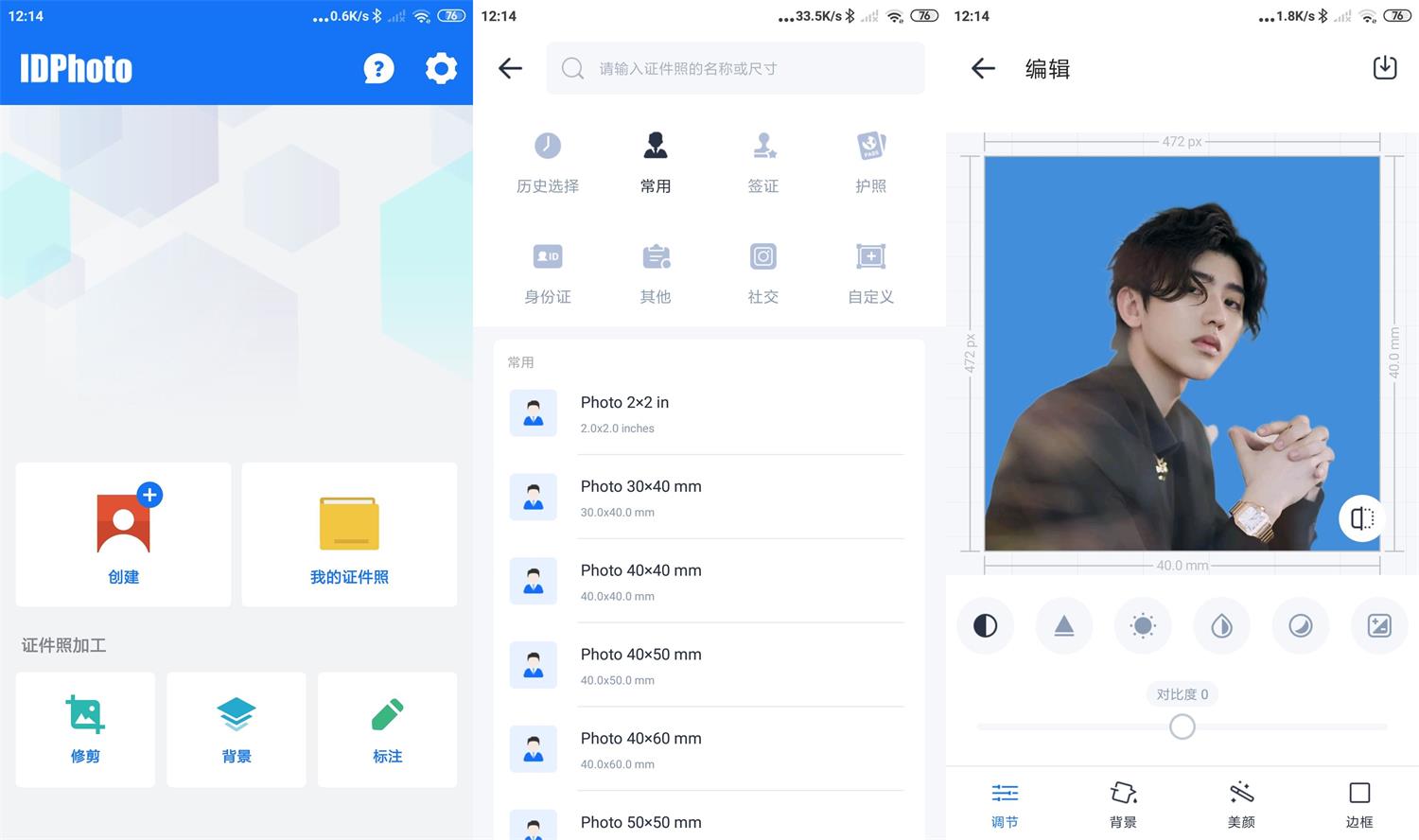Tap the contrast adjustment circle icon
Image resolution: width=1419 pixels, height=840 pixels.
coord(984,625)
